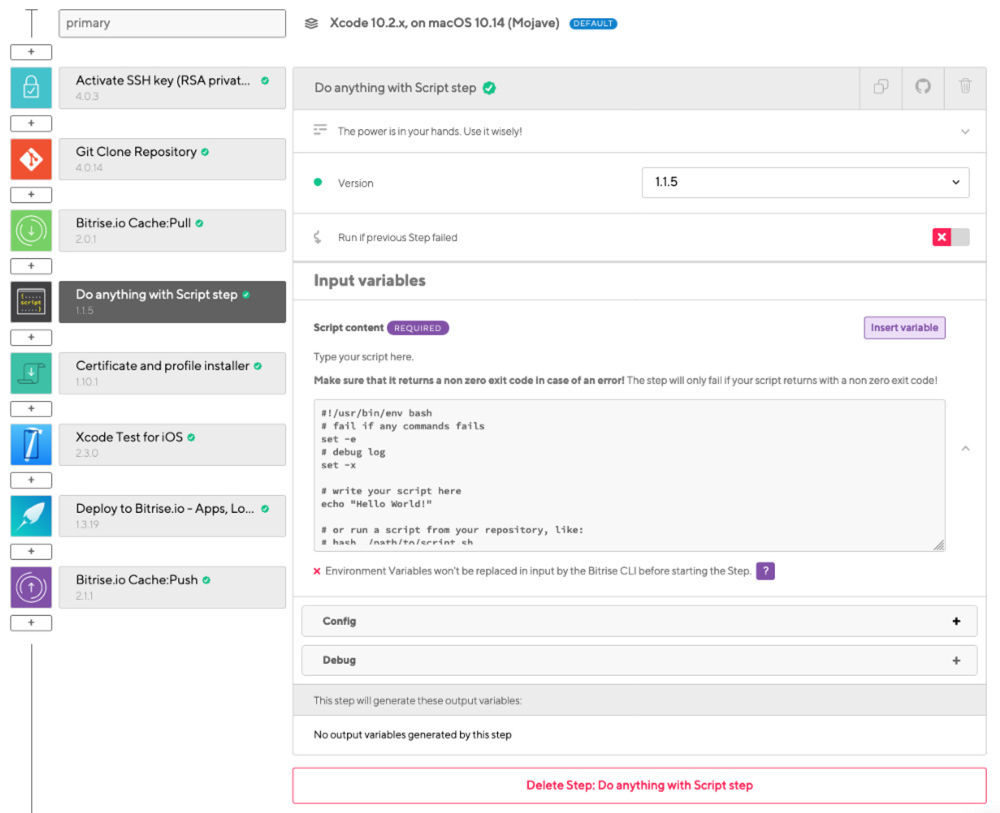1000x813 pixels.
Task: Click the script textarea resize handle
Action: click(939, 545)
